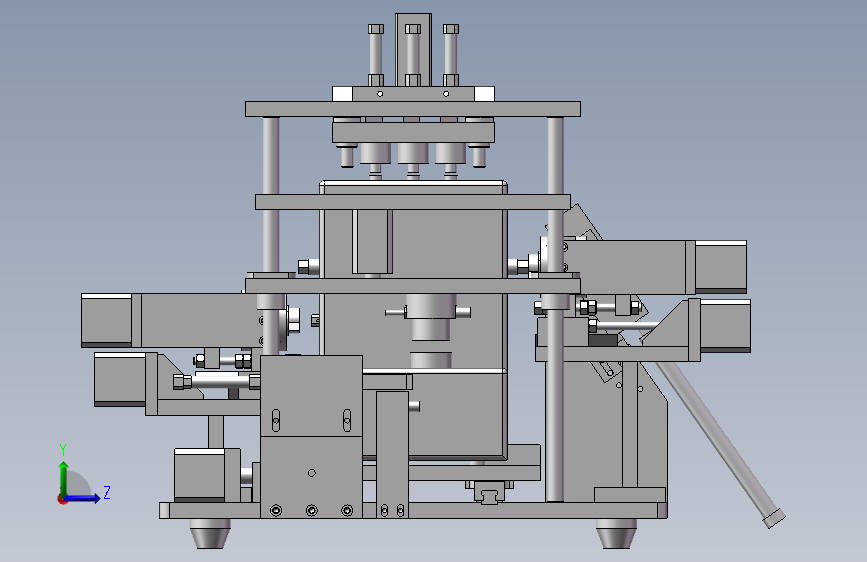The width and height of the screenshot is (867, 562).
Task: Select the right conical foot under the base
Action: [616, 534]
